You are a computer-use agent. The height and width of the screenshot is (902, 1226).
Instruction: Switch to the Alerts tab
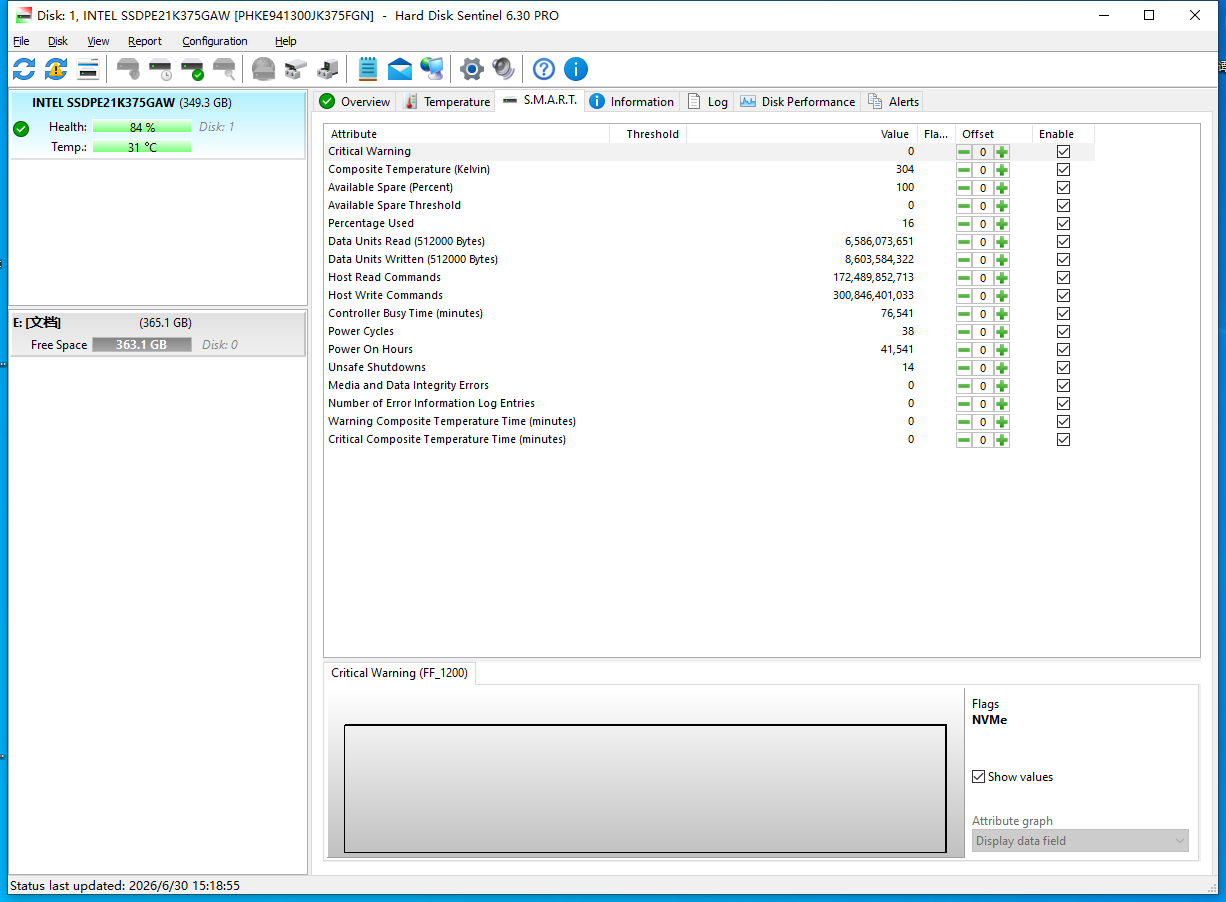click(x=893, y=102)
